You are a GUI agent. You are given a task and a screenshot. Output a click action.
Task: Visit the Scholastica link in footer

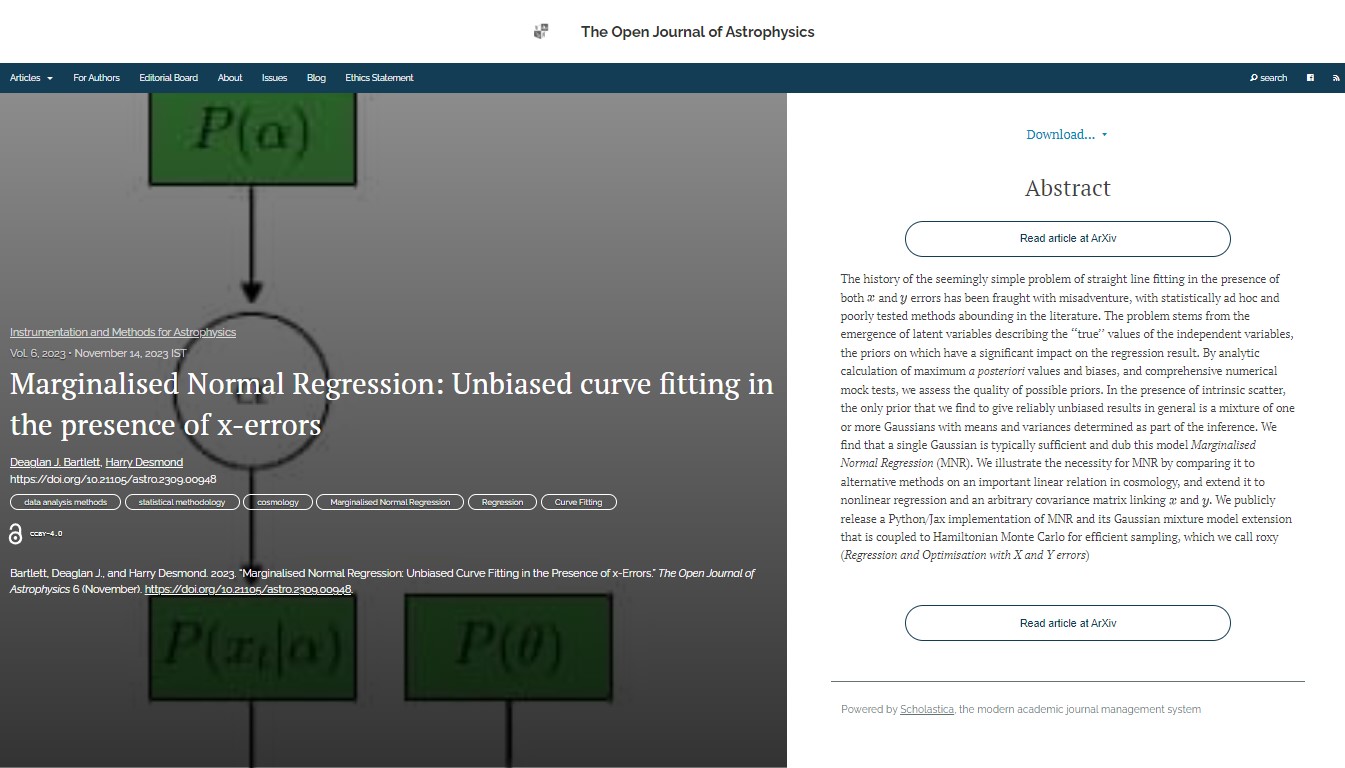point(926,709)
